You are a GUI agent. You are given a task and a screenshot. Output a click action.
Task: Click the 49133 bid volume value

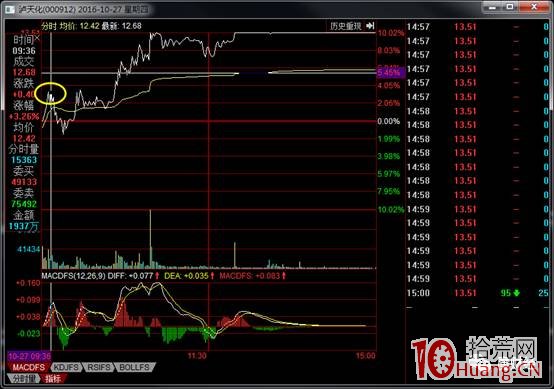coord(24,182)
